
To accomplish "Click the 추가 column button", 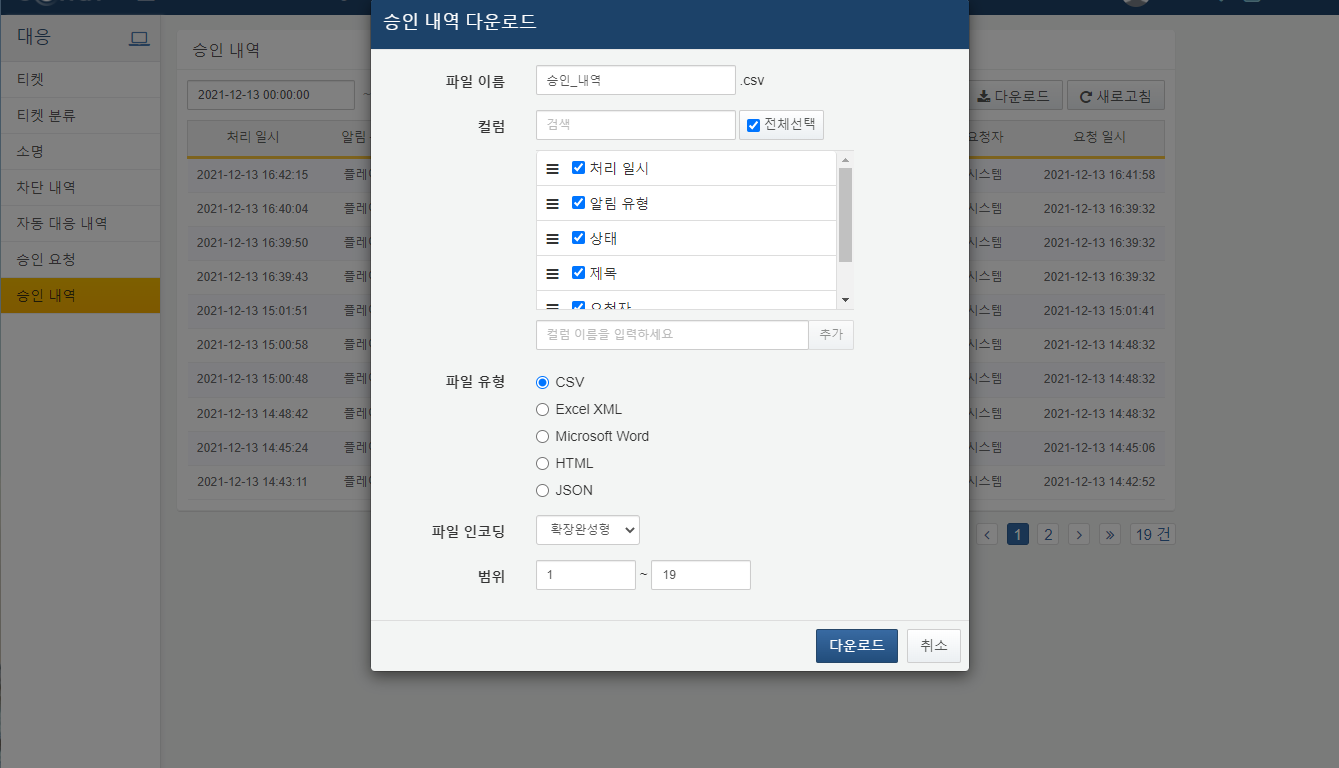I will pos(831,335).
